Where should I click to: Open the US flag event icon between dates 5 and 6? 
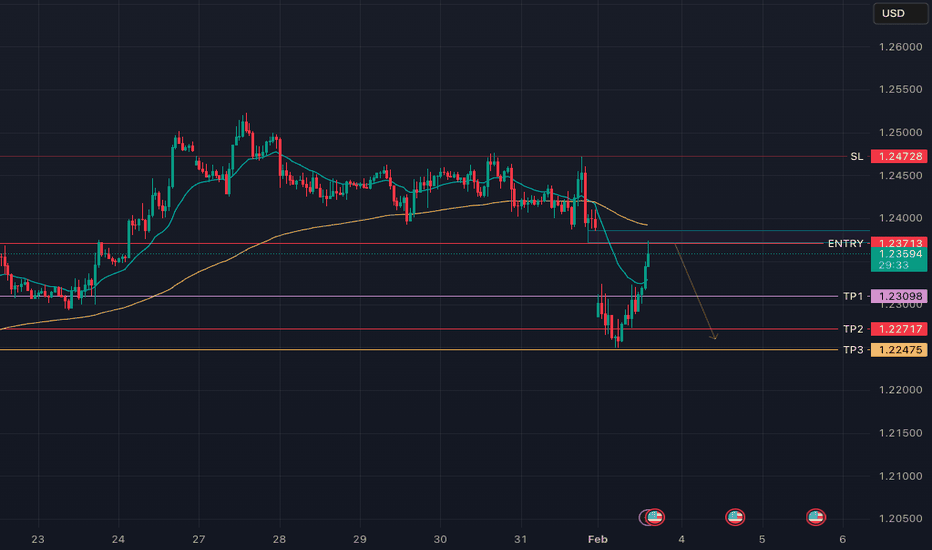pos(816,517)
